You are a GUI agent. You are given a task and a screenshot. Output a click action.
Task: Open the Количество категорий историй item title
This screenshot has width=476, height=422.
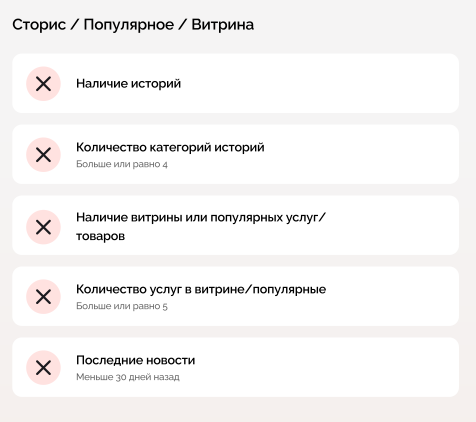point(170,147)
